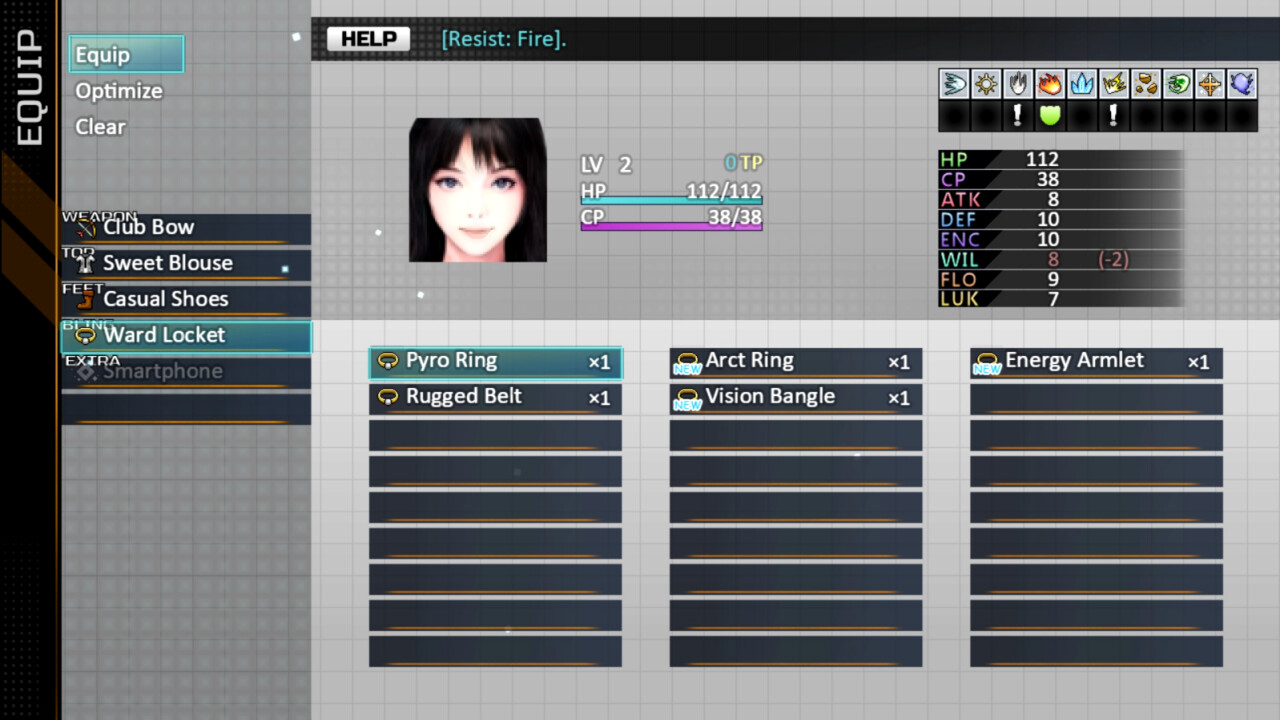The image size is (1280, 720).
Task: Click the ring icon on the Pyro Ring entry
Action: (388, 361)
